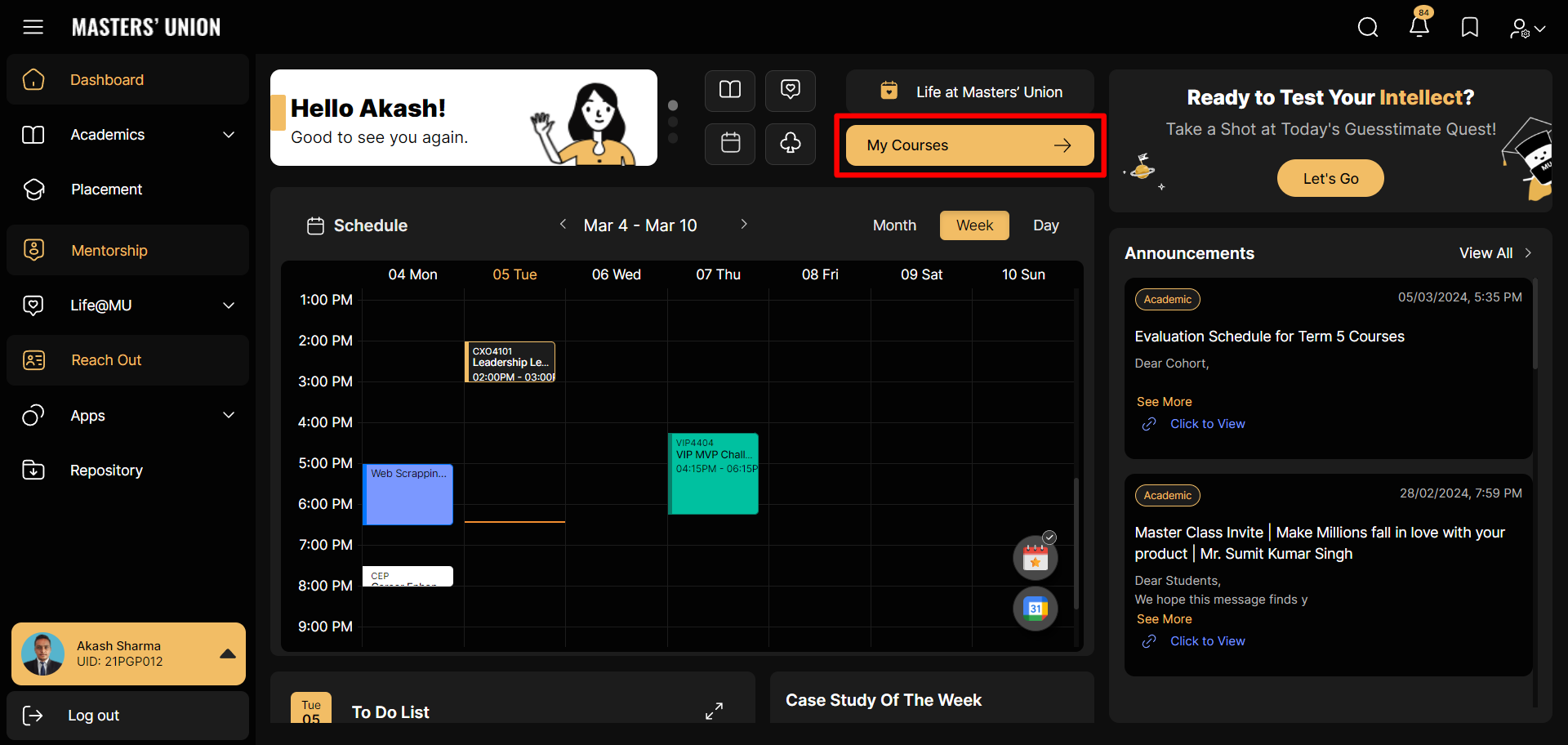Viewport: 1568px width, 745px height.
Task: Open the Google Calendar sync icon
Action: tap(1035, 609)
